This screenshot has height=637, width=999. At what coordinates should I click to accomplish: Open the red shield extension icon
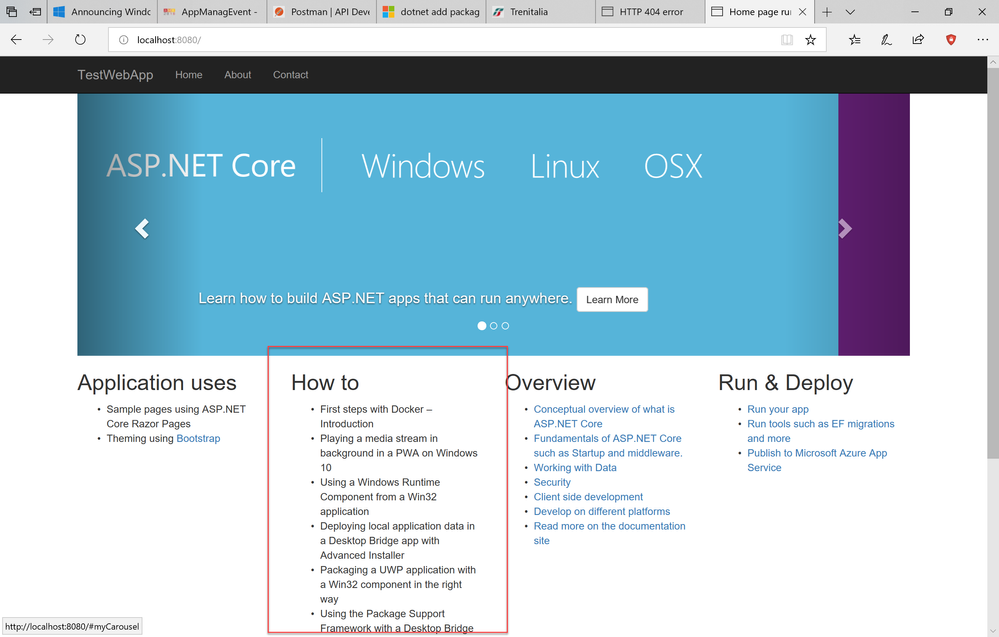pos(951,39)
